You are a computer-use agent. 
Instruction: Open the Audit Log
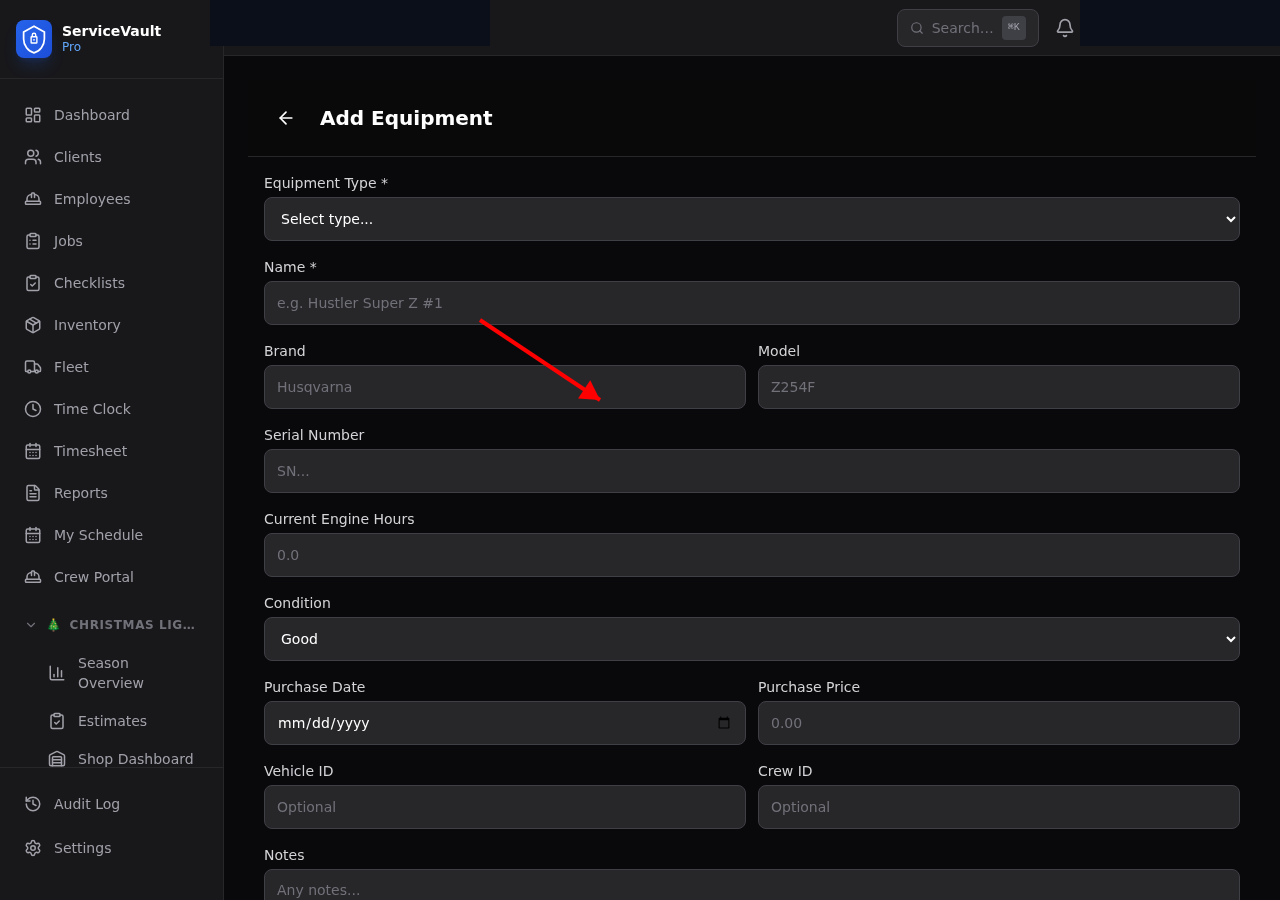[x=86, y=804]
